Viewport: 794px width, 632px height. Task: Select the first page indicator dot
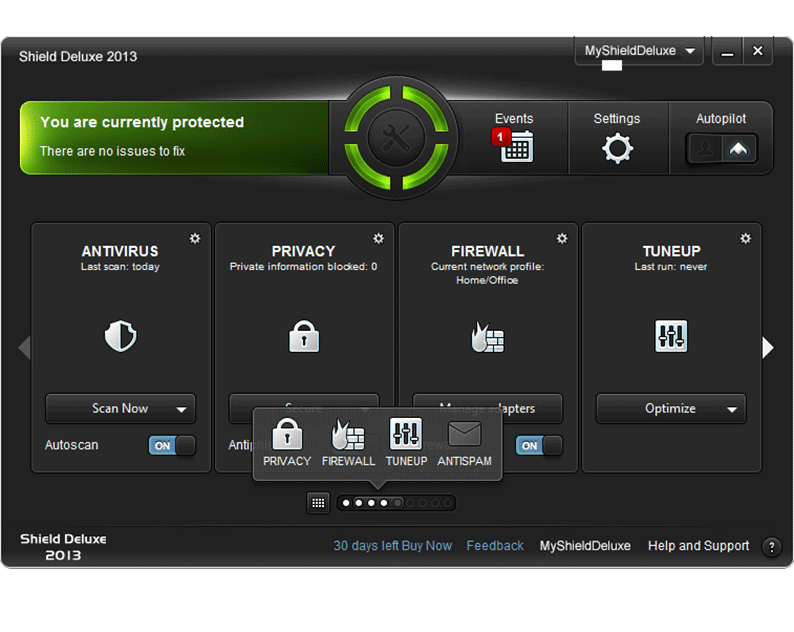[346, 503]
